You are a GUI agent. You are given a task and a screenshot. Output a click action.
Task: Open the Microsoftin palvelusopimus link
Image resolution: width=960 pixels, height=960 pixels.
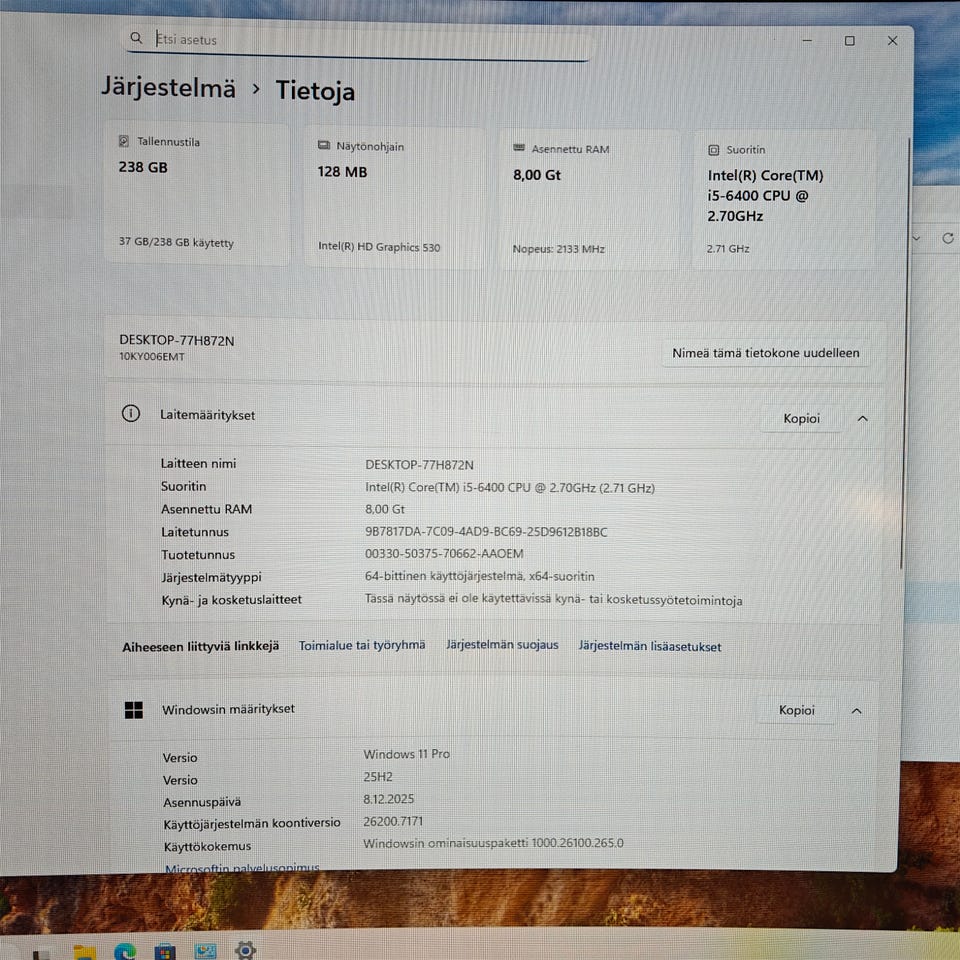point(242,867)
